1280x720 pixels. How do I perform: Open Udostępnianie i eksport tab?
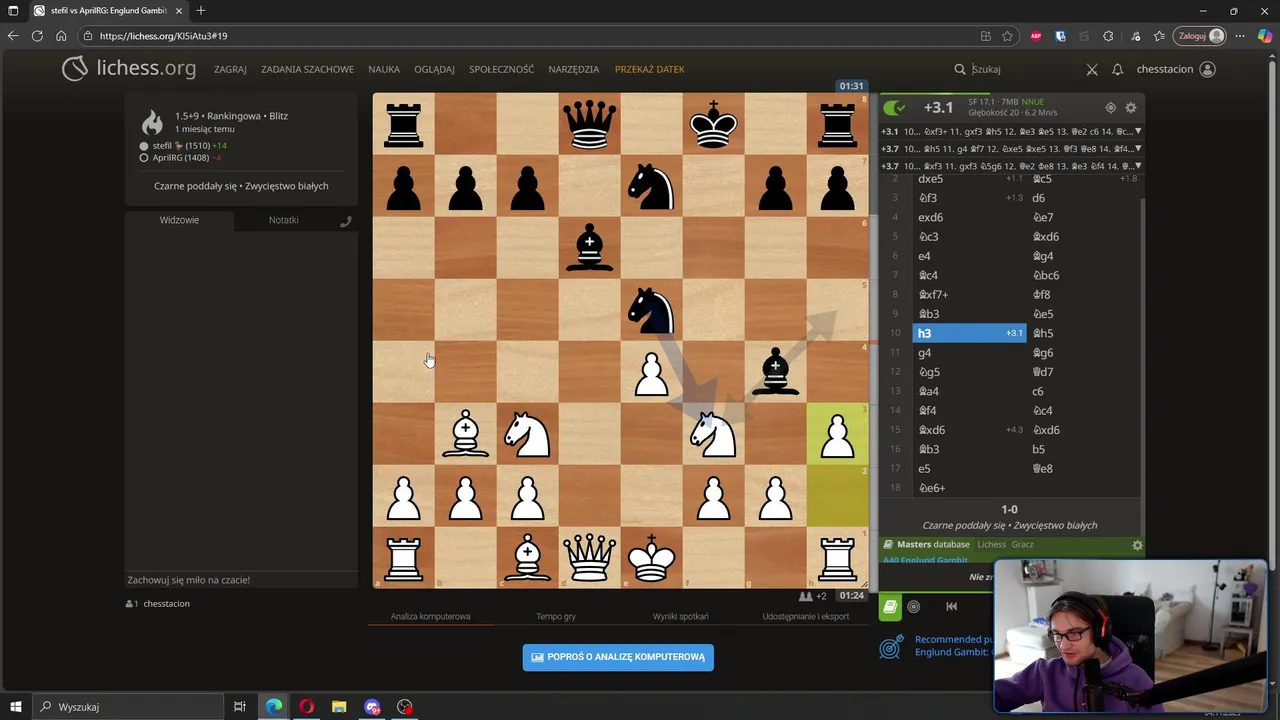coord(805,616)
